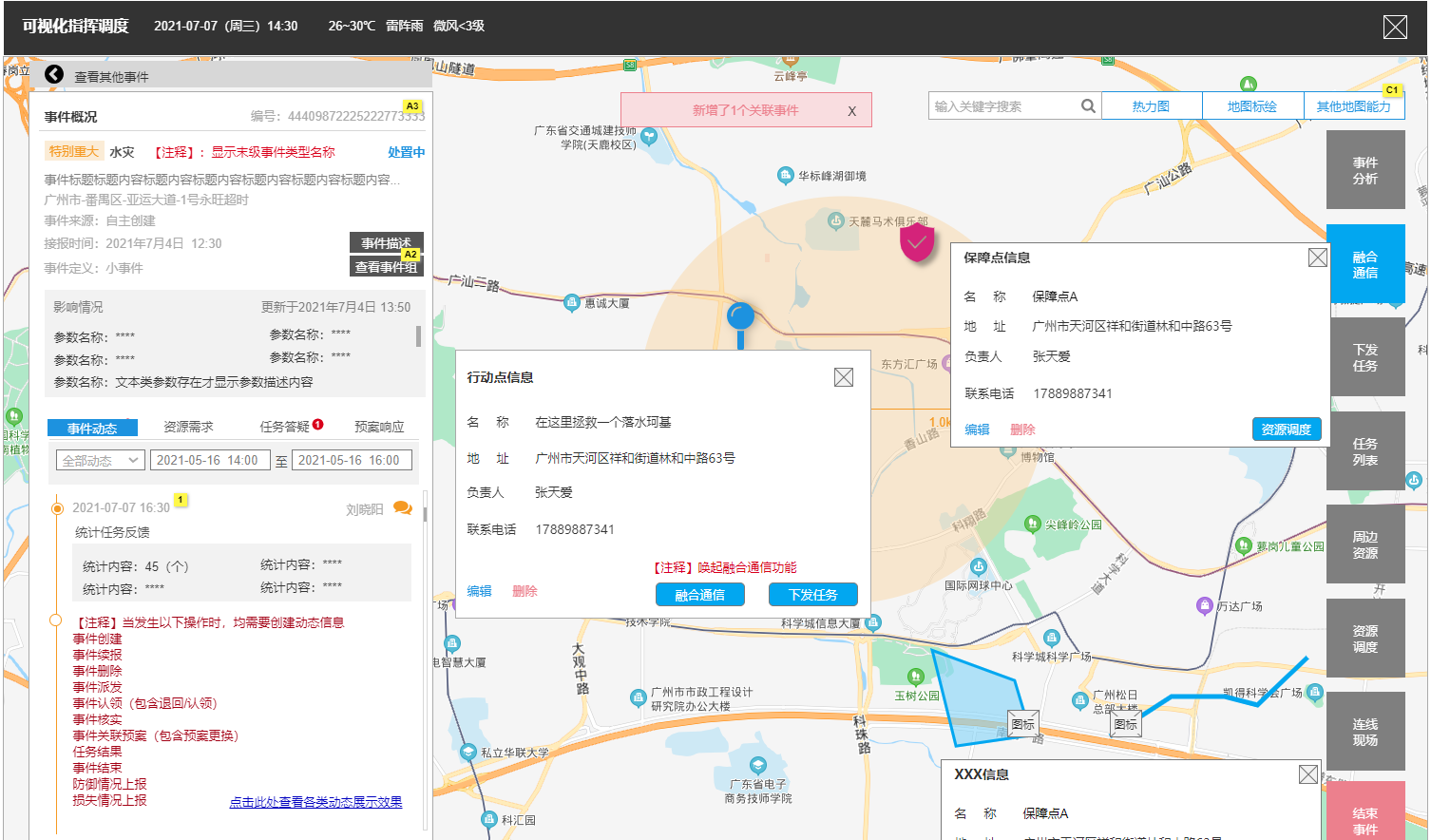This screenshot has height=840, width=1431.
Task: Switch to the 任务答疑 tab
Action: 285,427
